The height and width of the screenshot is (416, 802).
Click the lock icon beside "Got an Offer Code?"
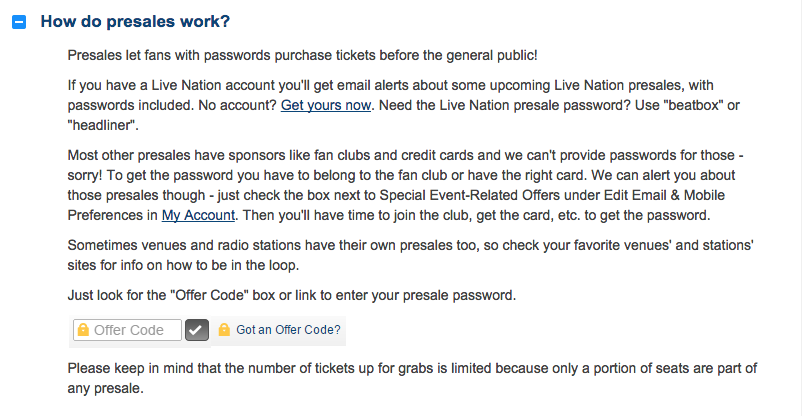pyautogui.click(x=224, y=329)
